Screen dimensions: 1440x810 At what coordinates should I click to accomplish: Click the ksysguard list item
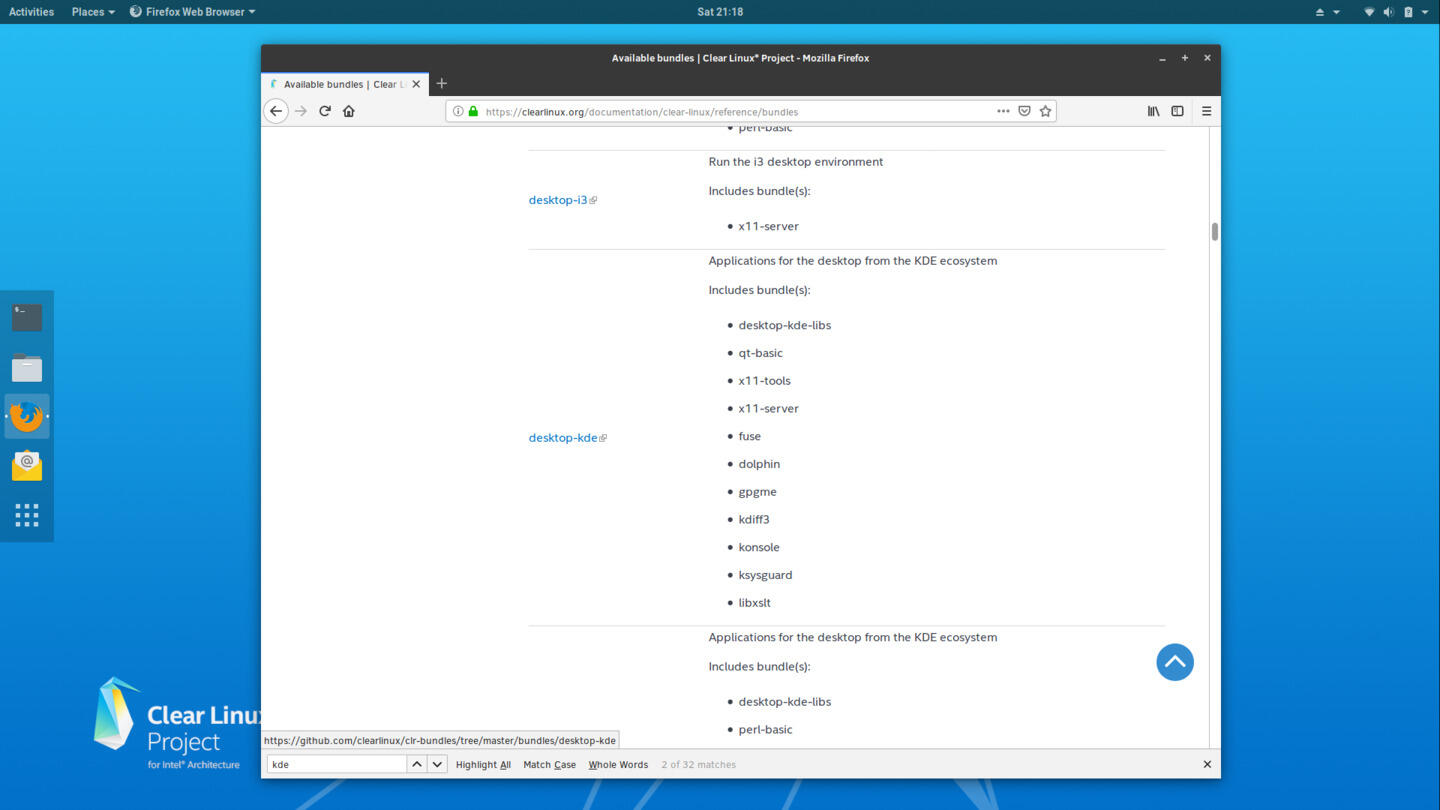[x=766, y=575]
